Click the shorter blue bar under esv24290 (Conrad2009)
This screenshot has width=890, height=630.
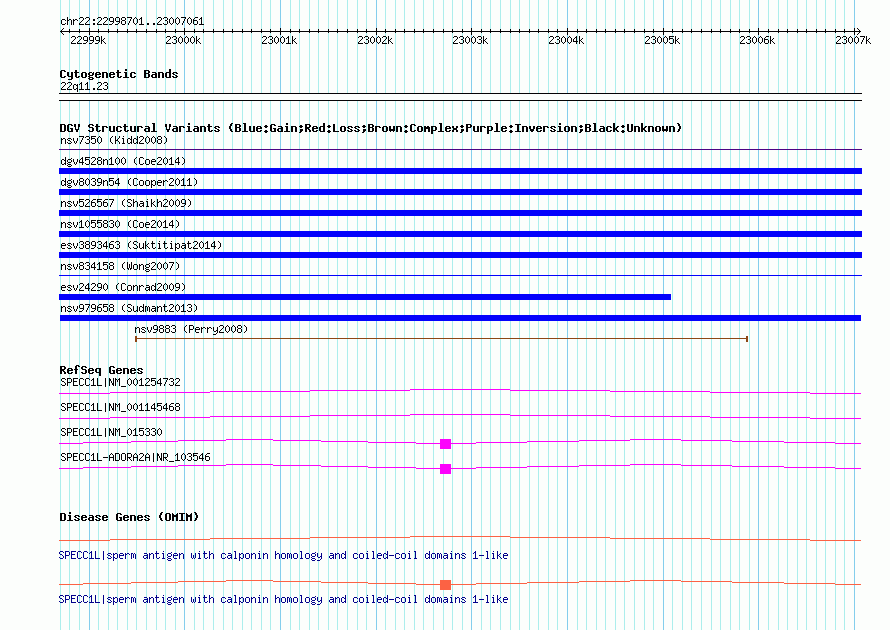pyautogui.click(x=365, y=297)
